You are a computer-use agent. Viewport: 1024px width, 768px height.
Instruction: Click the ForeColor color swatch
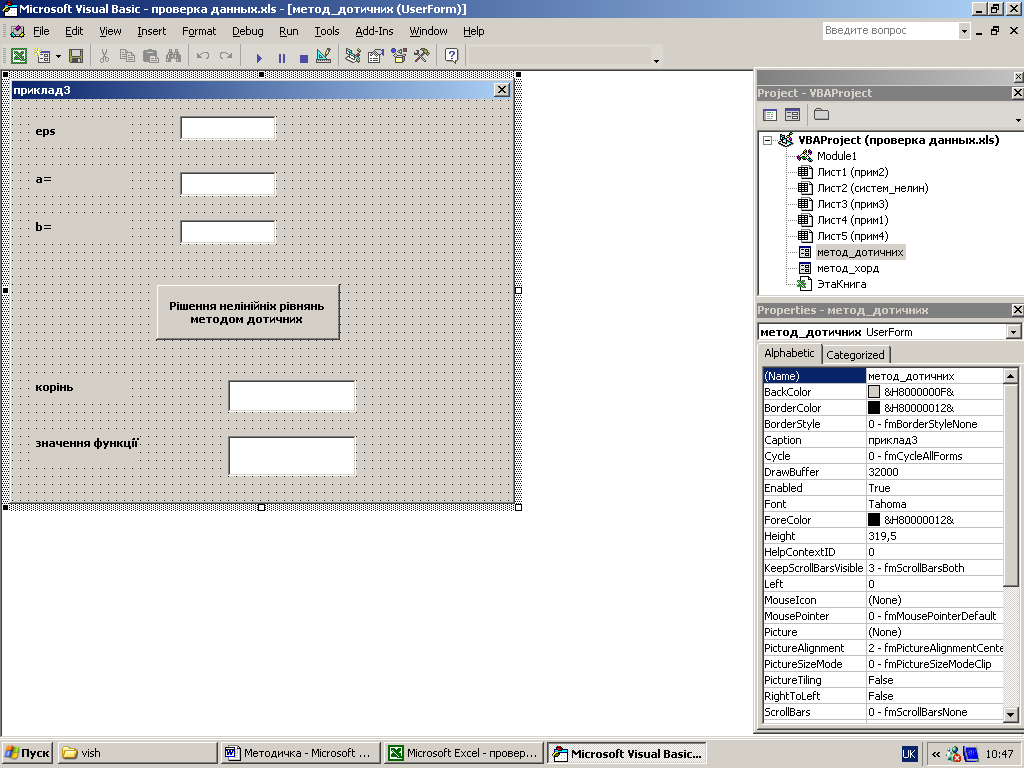874,520
